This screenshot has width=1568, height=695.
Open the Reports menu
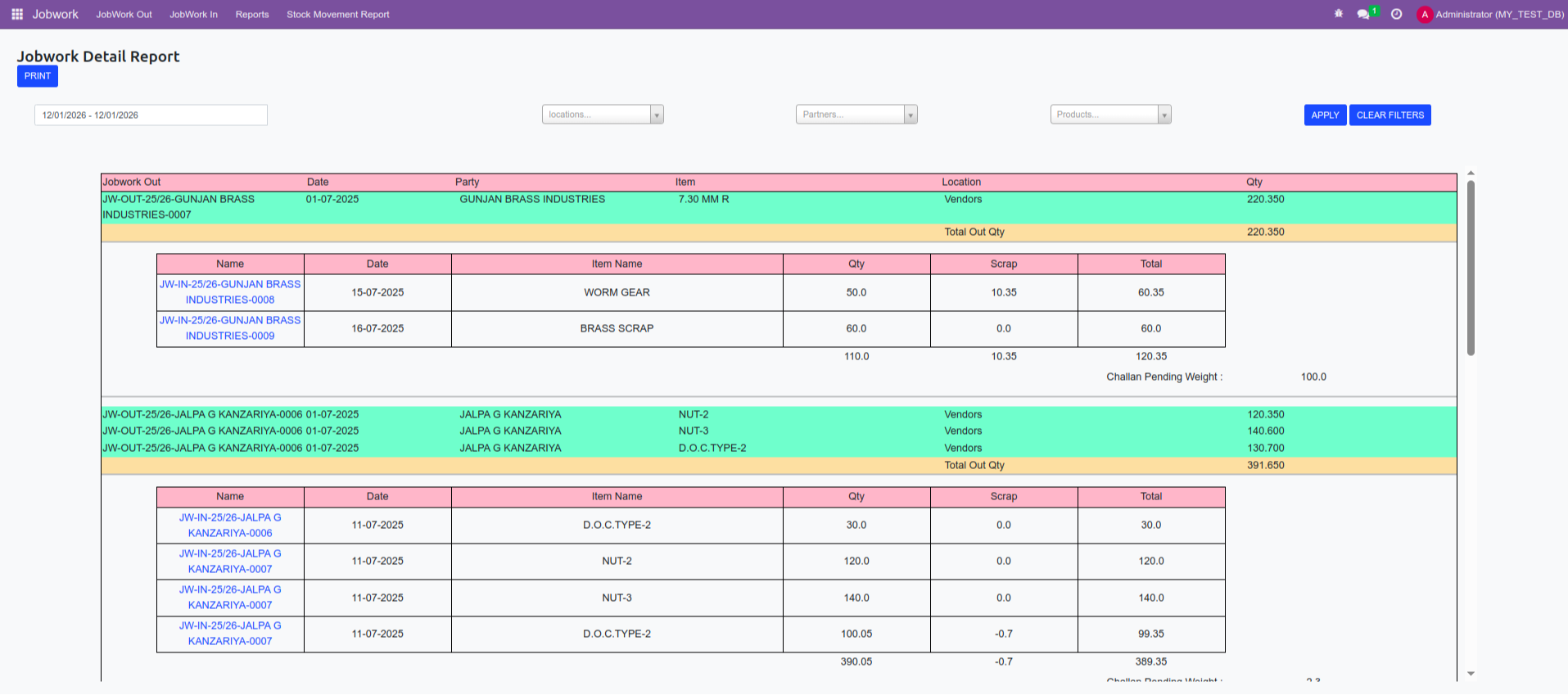coord(252,14)
